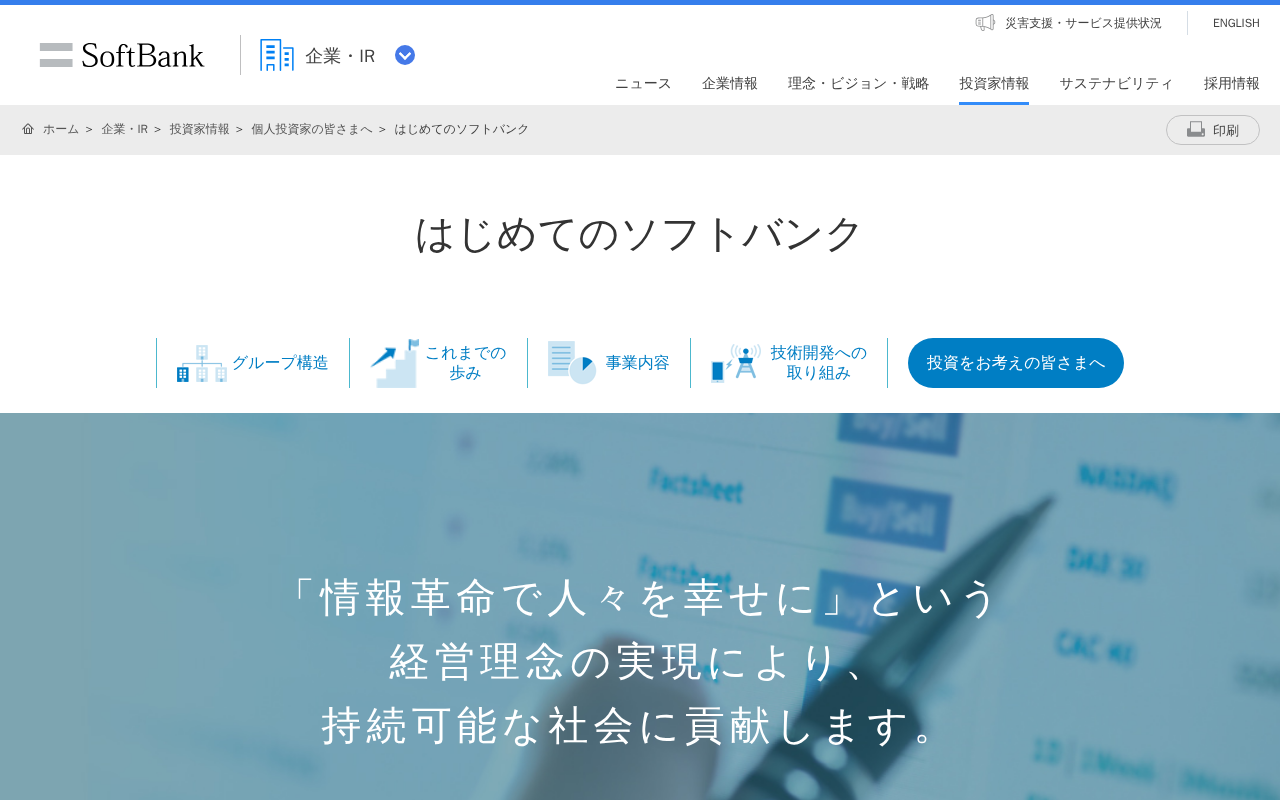Image resolution: width=1280 pixels, height=800 pixels.
Task: Click the printer icon
Action: point(1196,129)
